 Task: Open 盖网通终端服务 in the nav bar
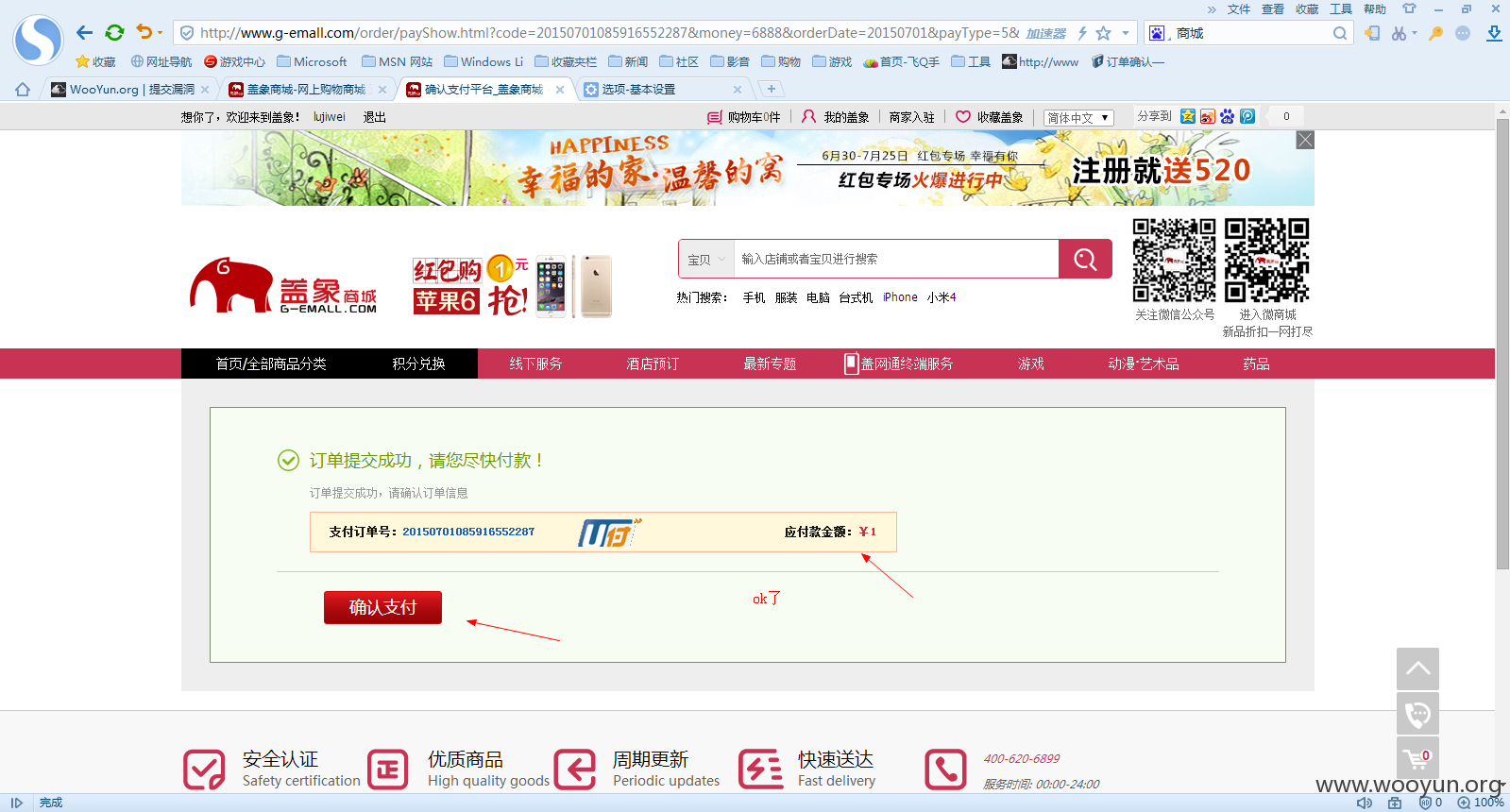pos(899,364)
